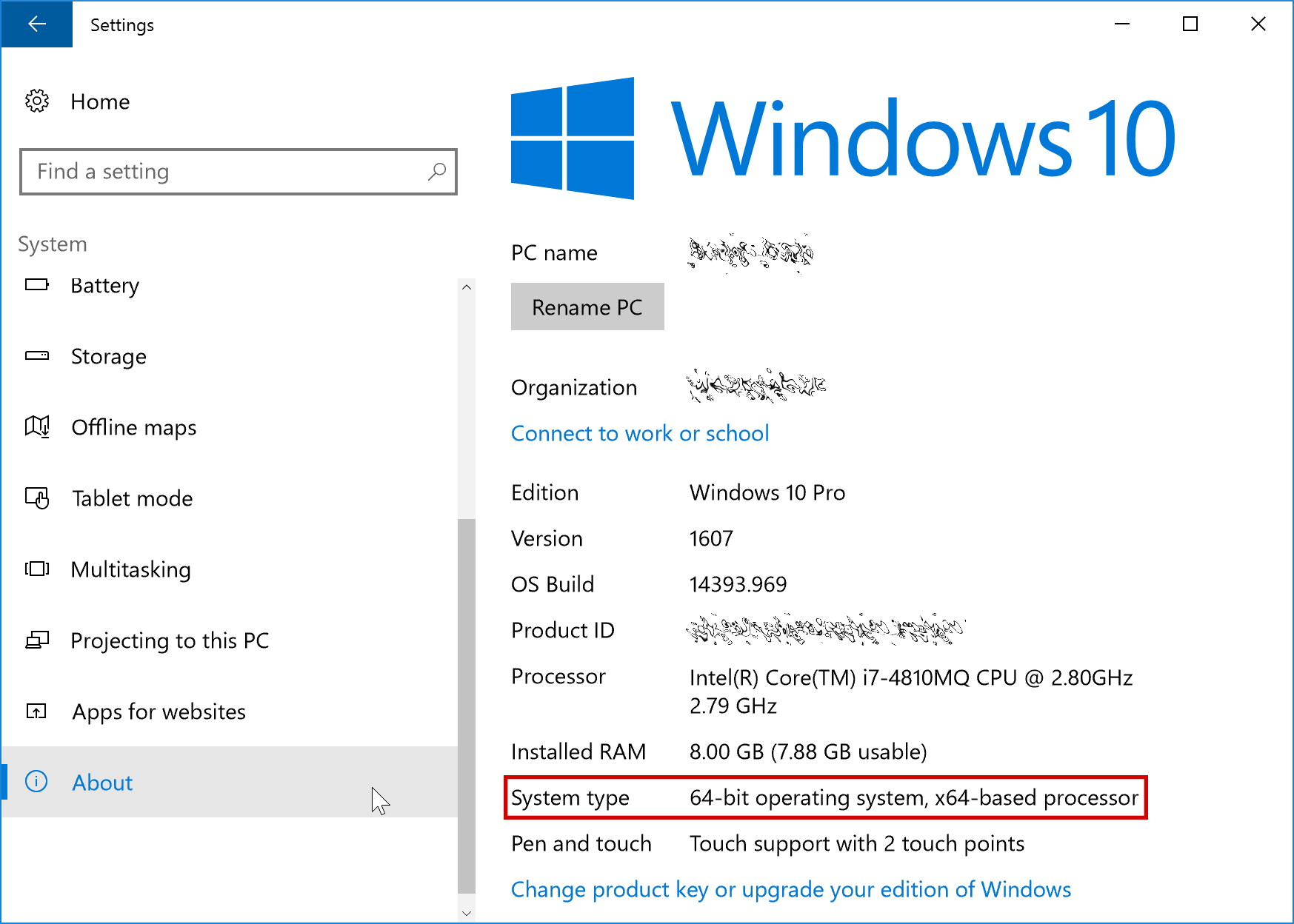Click the search magnifier icon

(437, 172)
